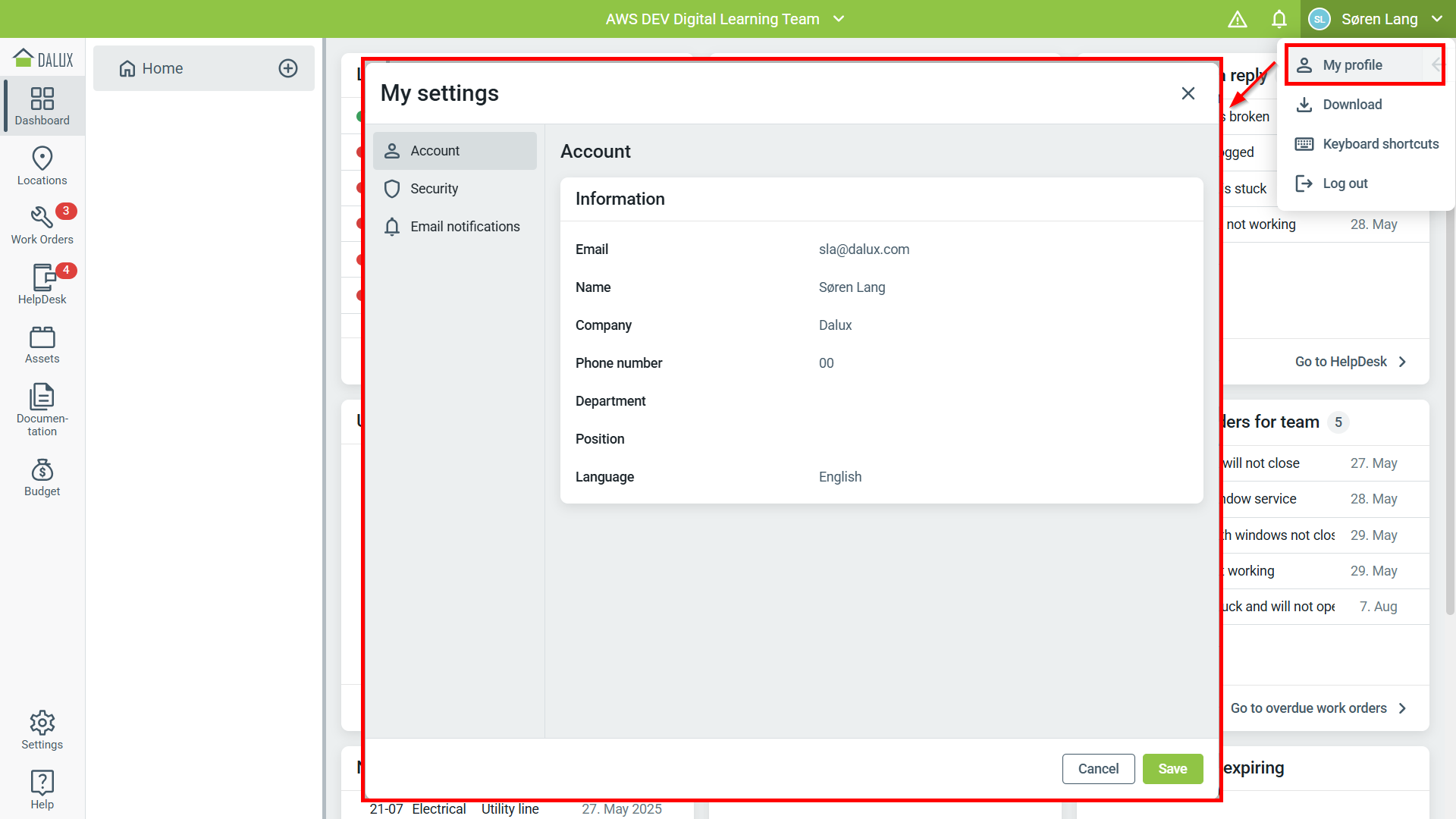1456x819 pixels.
Task: Select the Security settings tab
Action: 434,189
